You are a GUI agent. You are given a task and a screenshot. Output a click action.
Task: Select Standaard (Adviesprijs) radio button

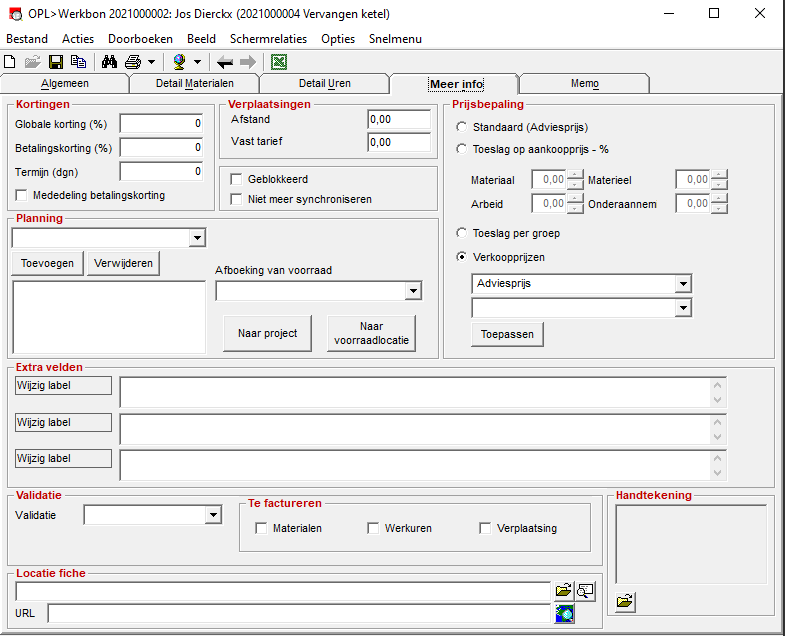pos(462,127)
